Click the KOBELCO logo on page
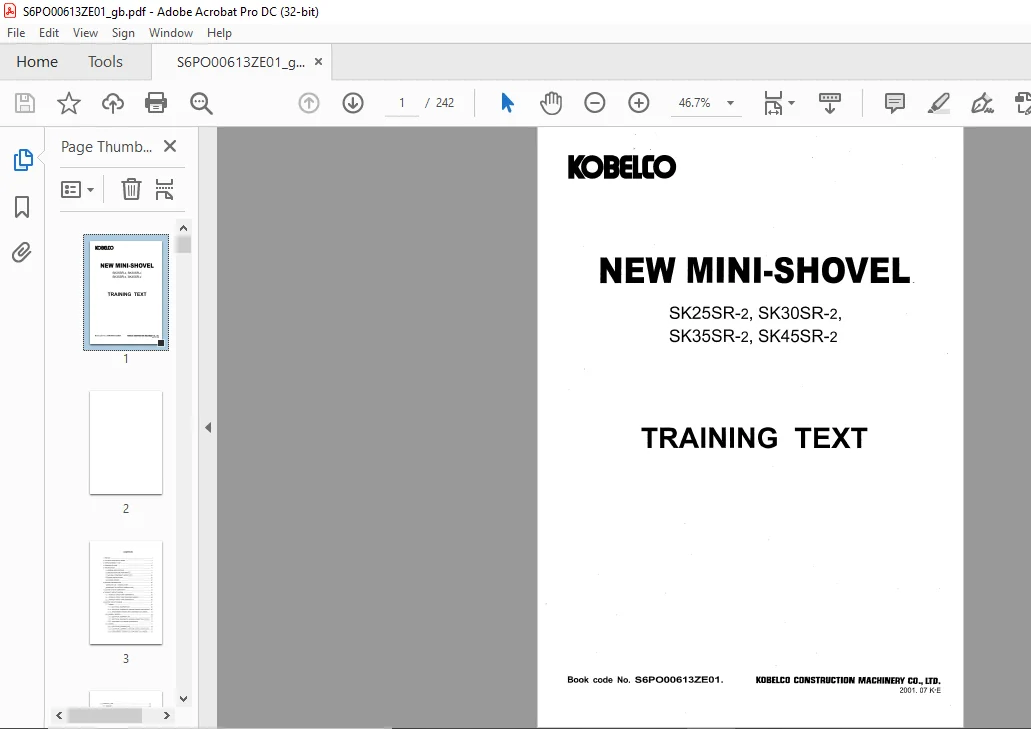The image size is (1031, 729). pyautogui.click(x=621, y=167)
